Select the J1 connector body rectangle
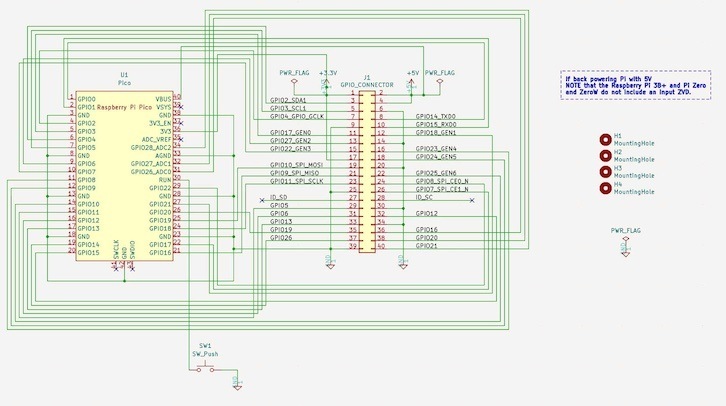This screenshot has width=726, height=406. [367, 172]
